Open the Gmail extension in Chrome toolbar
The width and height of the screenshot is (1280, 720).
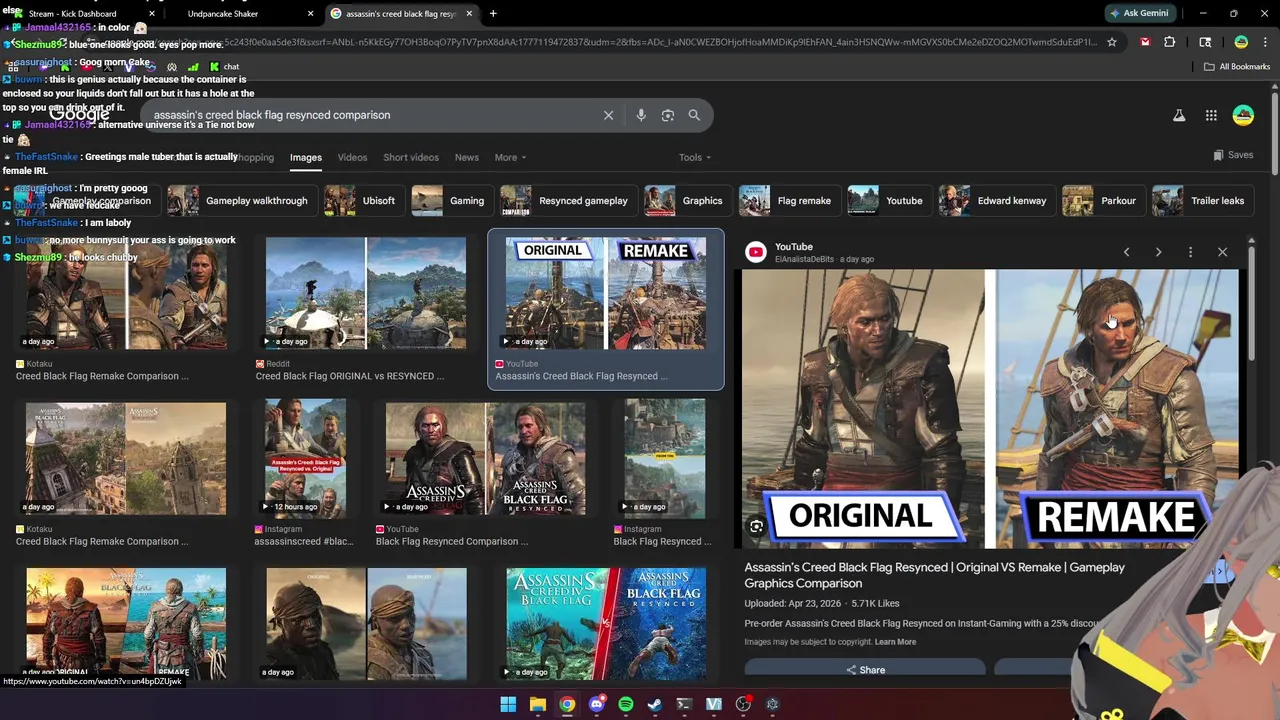pyautogui.click(x=1145, y=42)
